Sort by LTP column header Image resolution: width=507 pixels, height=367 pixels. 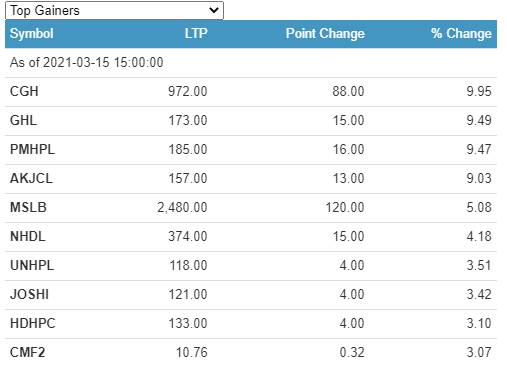196,34
